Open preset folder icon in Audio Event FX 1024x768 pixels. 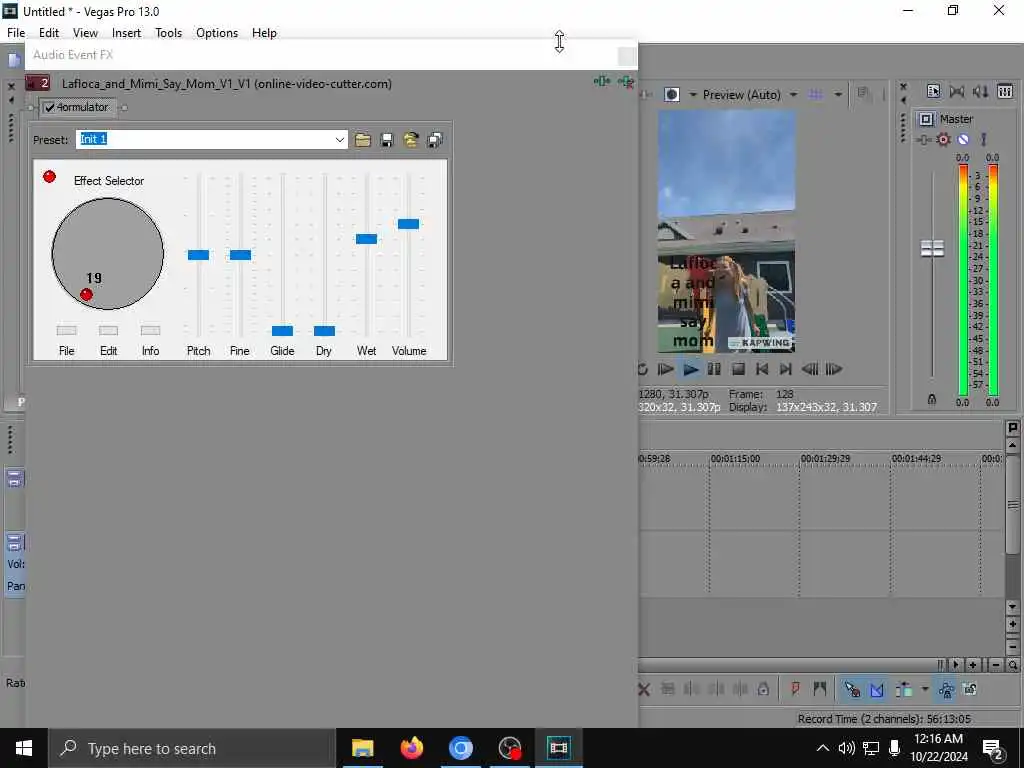point(363,140)
